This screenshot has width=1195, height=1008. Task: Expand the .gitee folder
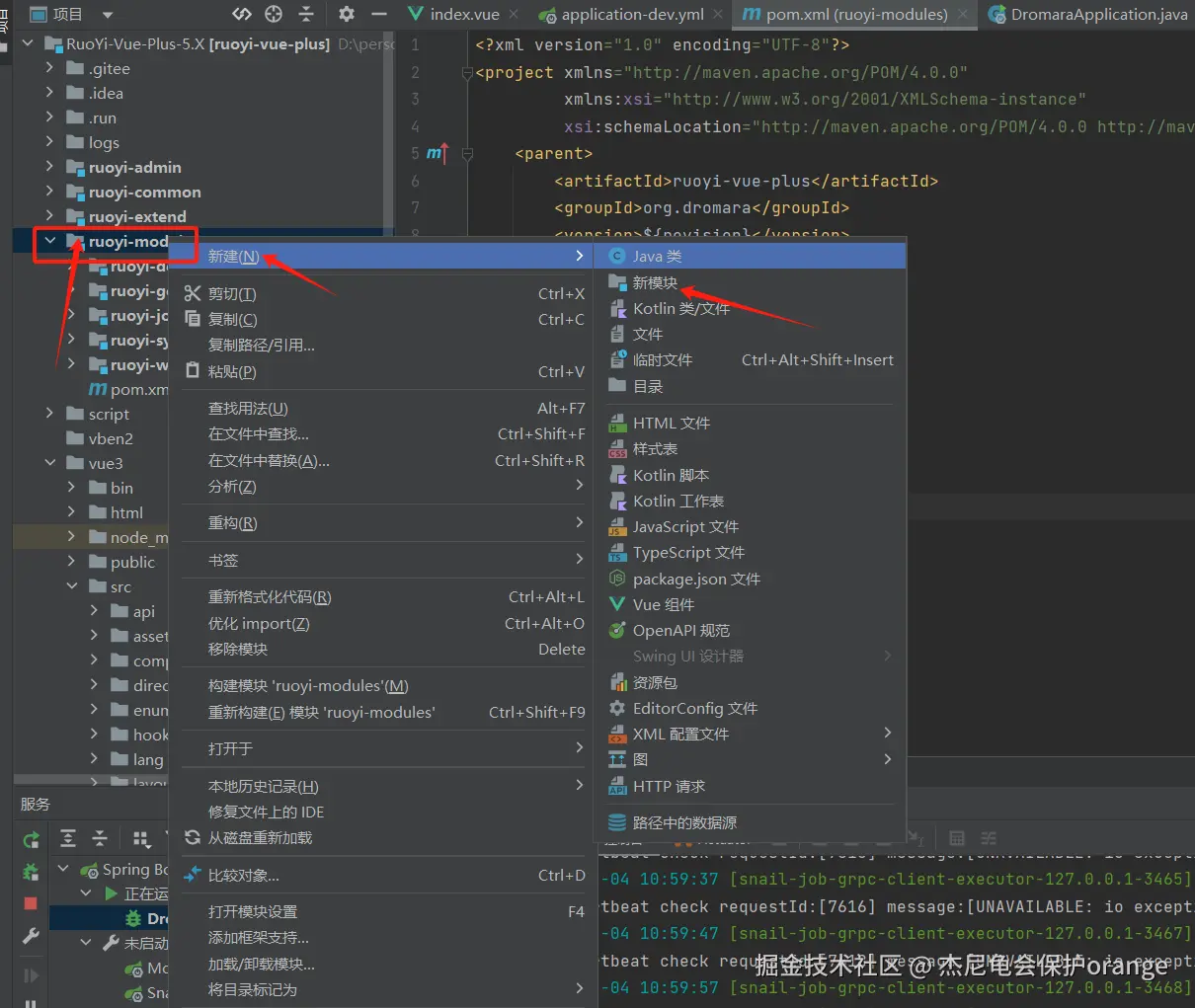(49, 68)
